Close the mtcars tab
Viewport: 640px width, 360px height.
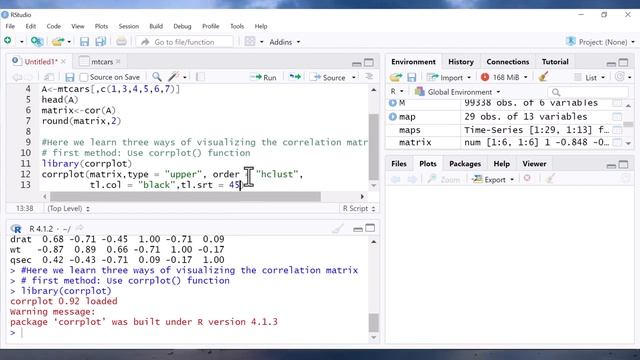(x=118, y=62)
